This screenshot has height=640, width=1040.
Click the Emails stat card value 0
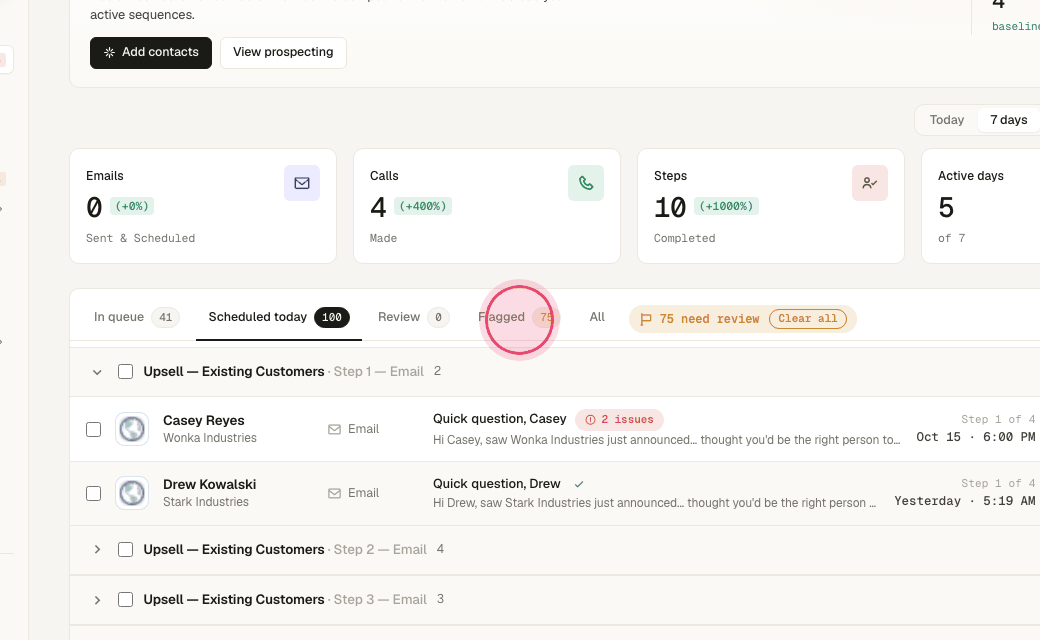94,208
